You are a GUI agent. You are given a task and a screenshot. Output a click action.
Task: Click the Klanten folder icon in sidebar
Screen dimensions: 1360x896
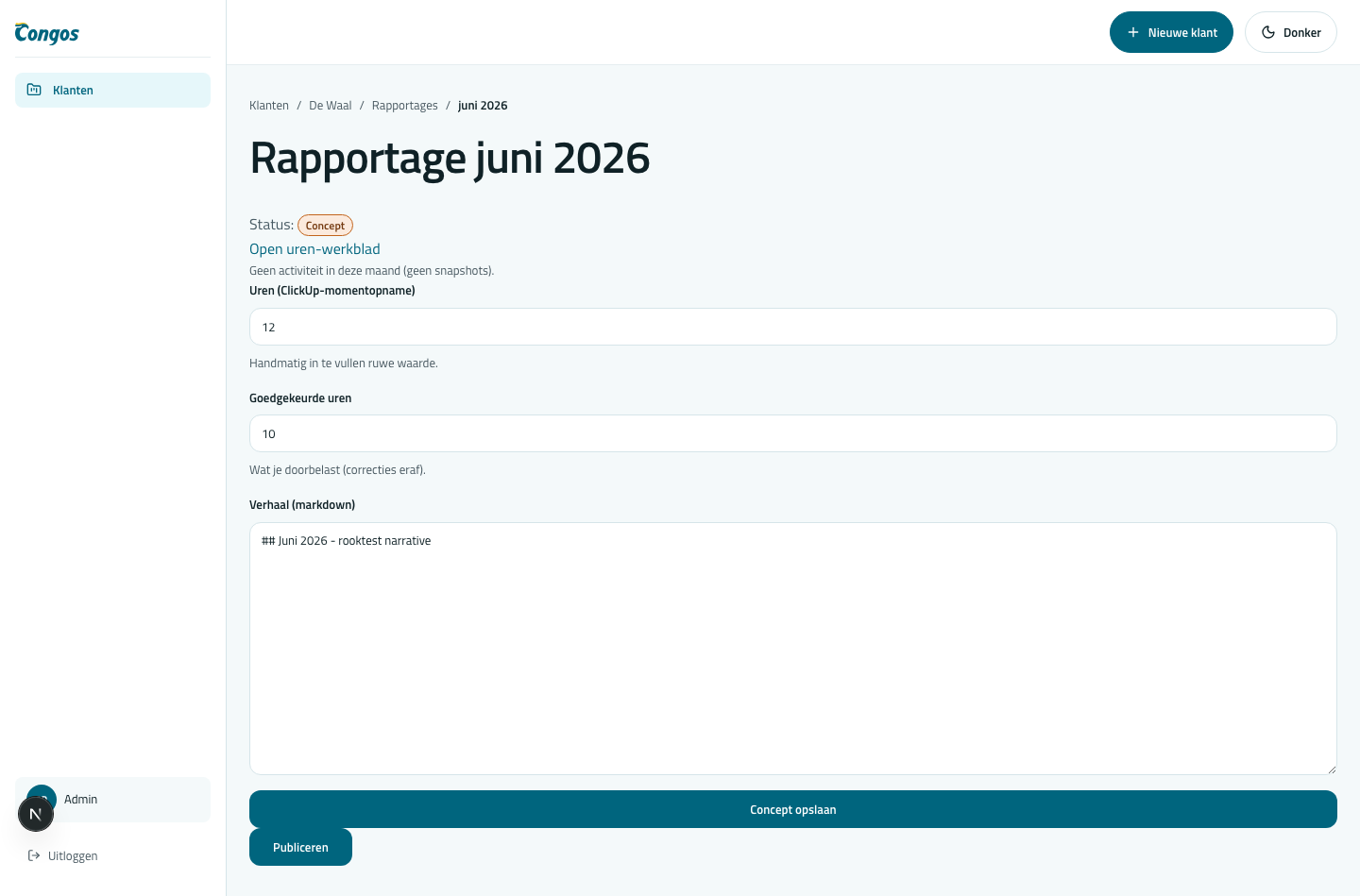coord(34,90)
